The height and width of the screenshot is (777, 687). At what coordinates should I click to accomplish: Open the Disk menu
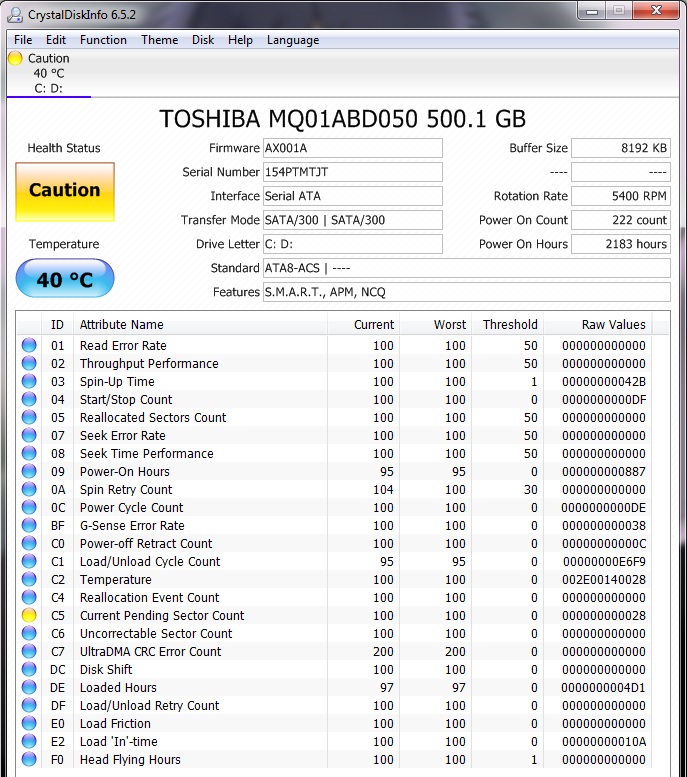point(203,40)
